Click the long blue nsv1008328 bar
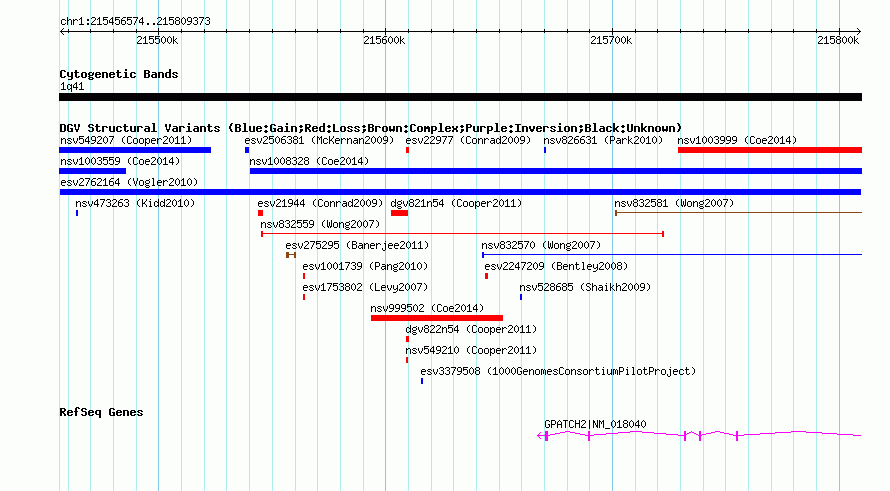The width and height of the screenshot is (890, 491). 556,171
